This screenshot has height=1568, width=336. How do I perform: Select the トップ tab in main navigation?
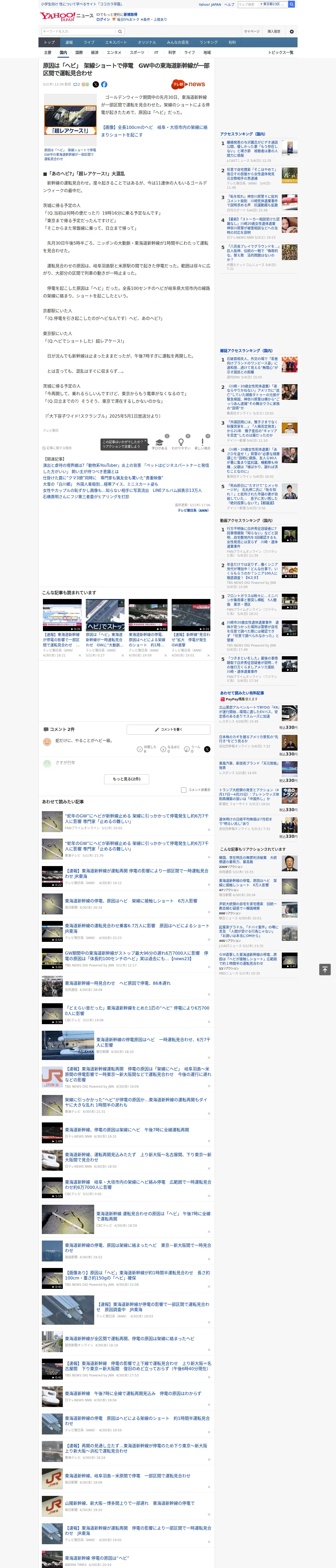point(49,43)
